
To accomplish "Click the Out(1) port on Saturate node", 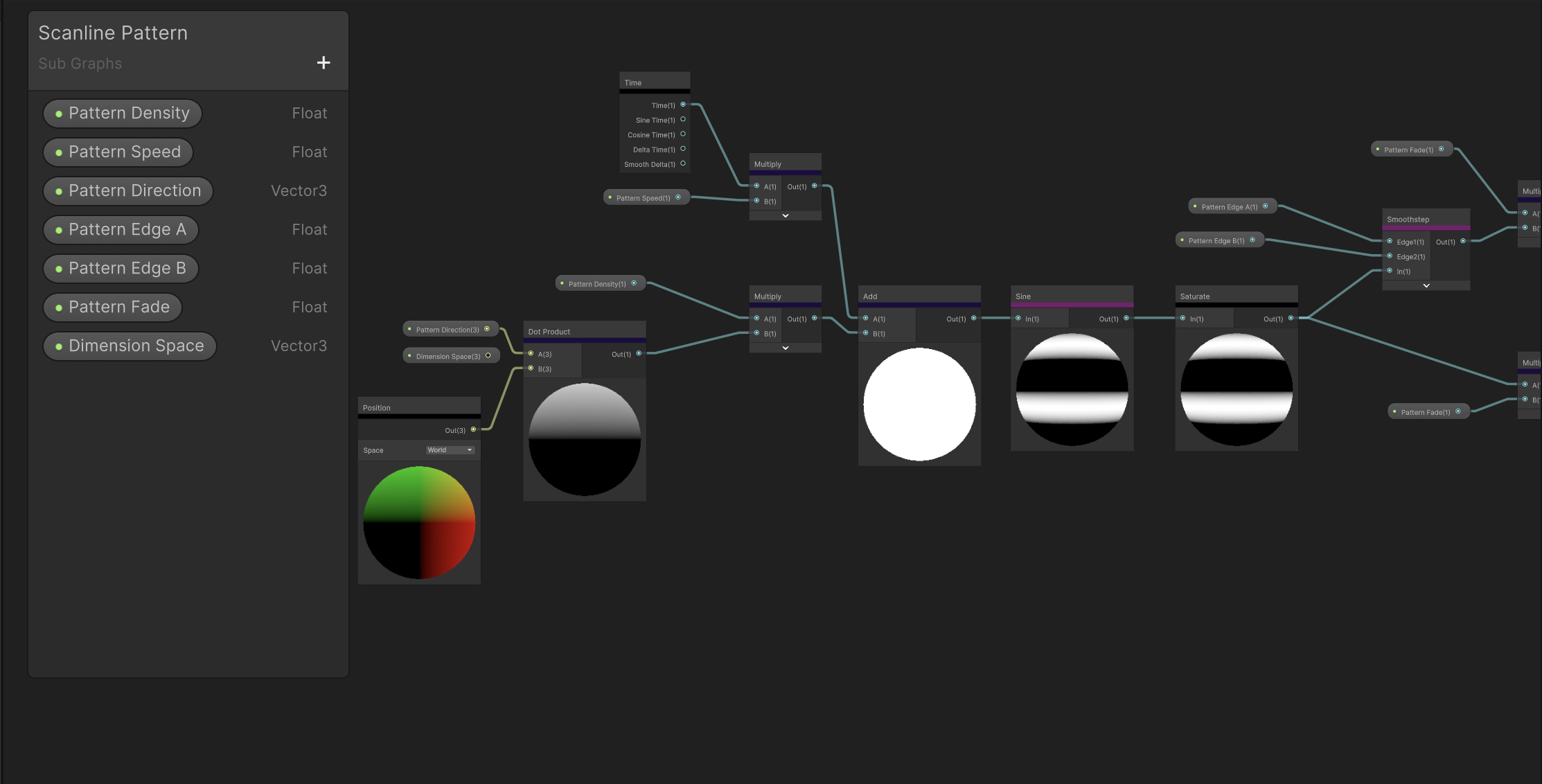I will tap(1291, 319).
